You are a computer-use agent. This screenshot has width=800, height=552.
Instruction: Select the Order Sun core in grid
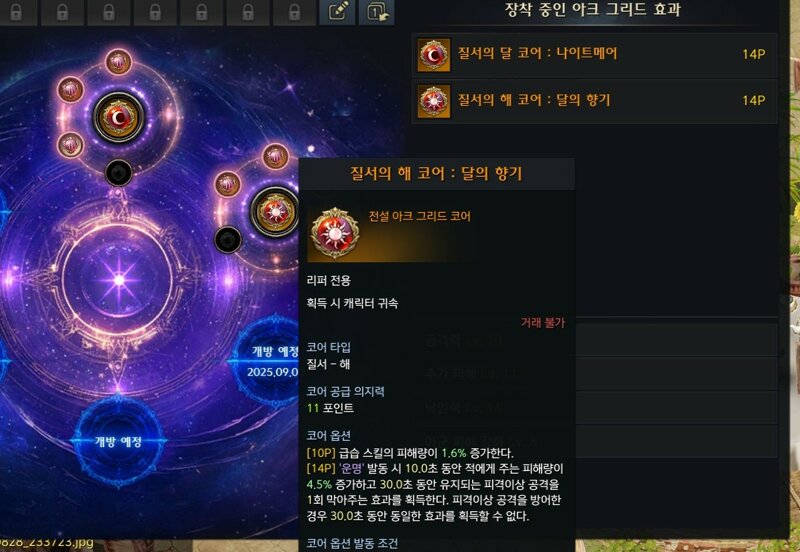tap(276, 212)
